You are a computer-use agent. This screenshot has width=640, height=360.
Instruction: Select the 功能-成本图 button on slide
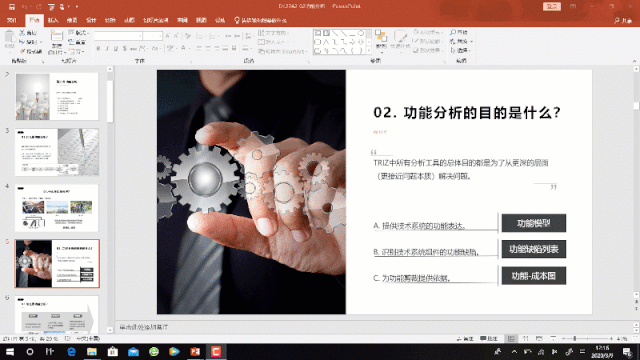point(533,276)
